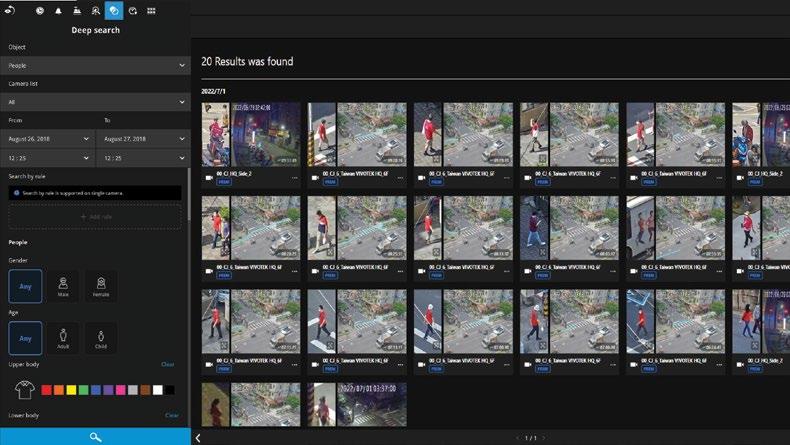Click the Add rule box

point(95,217)
